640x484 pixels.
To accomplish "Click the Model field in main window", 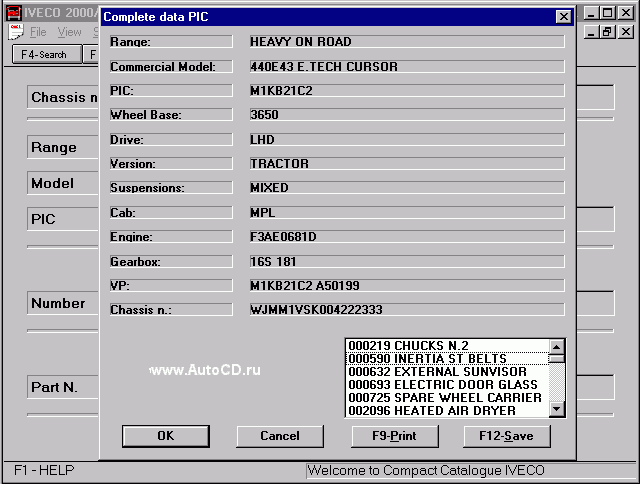I will 63,183.
